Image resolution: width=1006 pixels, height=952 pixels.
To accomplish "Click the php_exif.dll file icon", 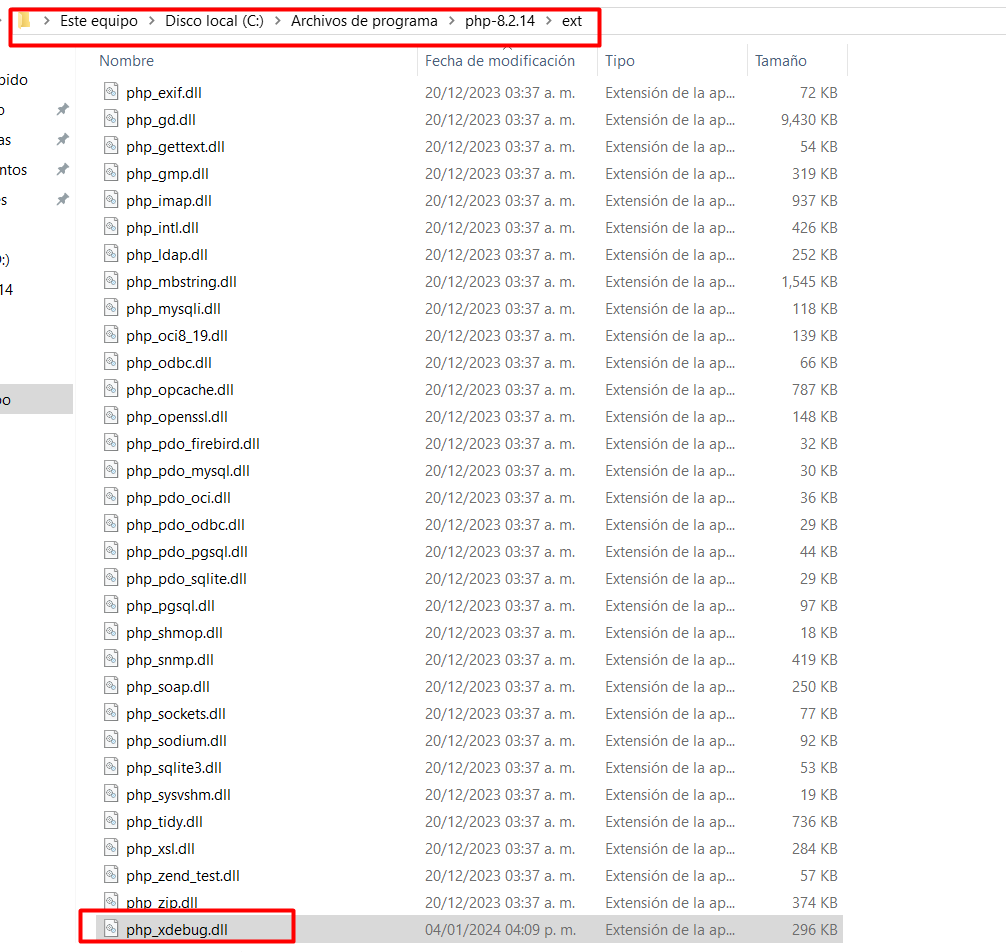I will point(111,92).
